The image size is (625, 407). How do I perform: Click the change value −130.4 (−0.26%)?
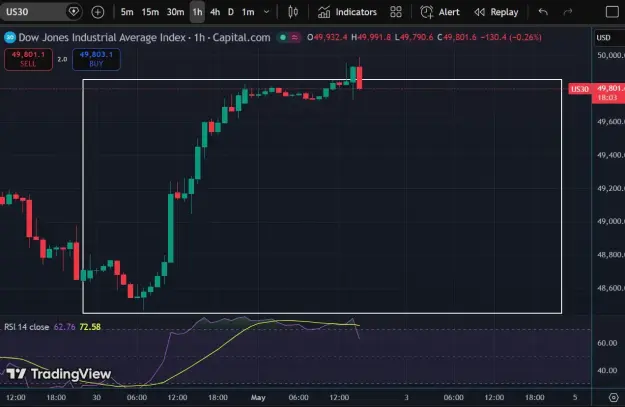pos(511,37)
